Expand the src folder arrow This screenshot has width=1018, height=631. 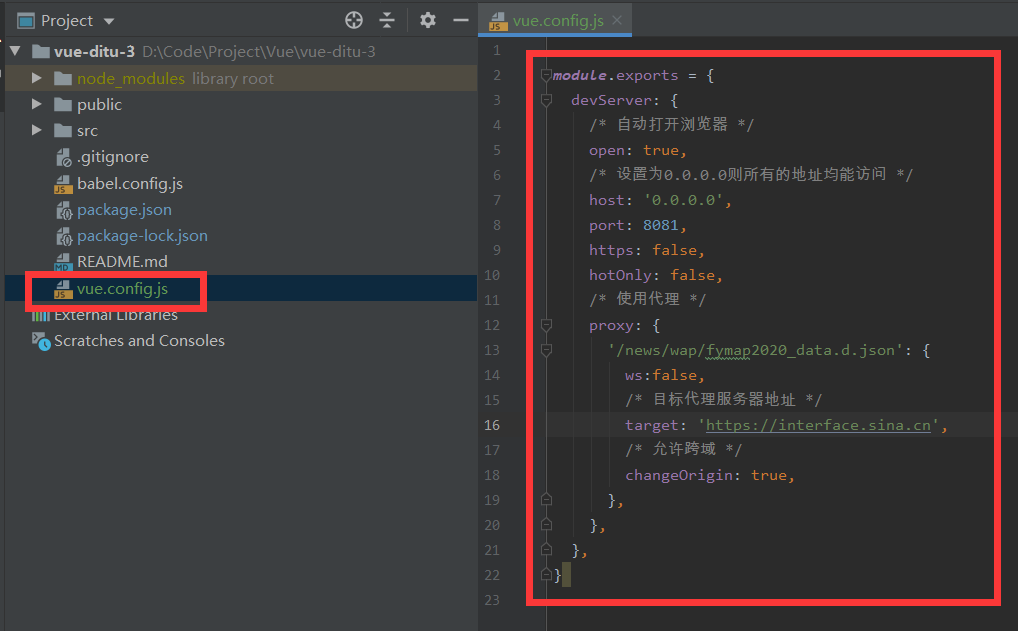click(x=37, y=130)
